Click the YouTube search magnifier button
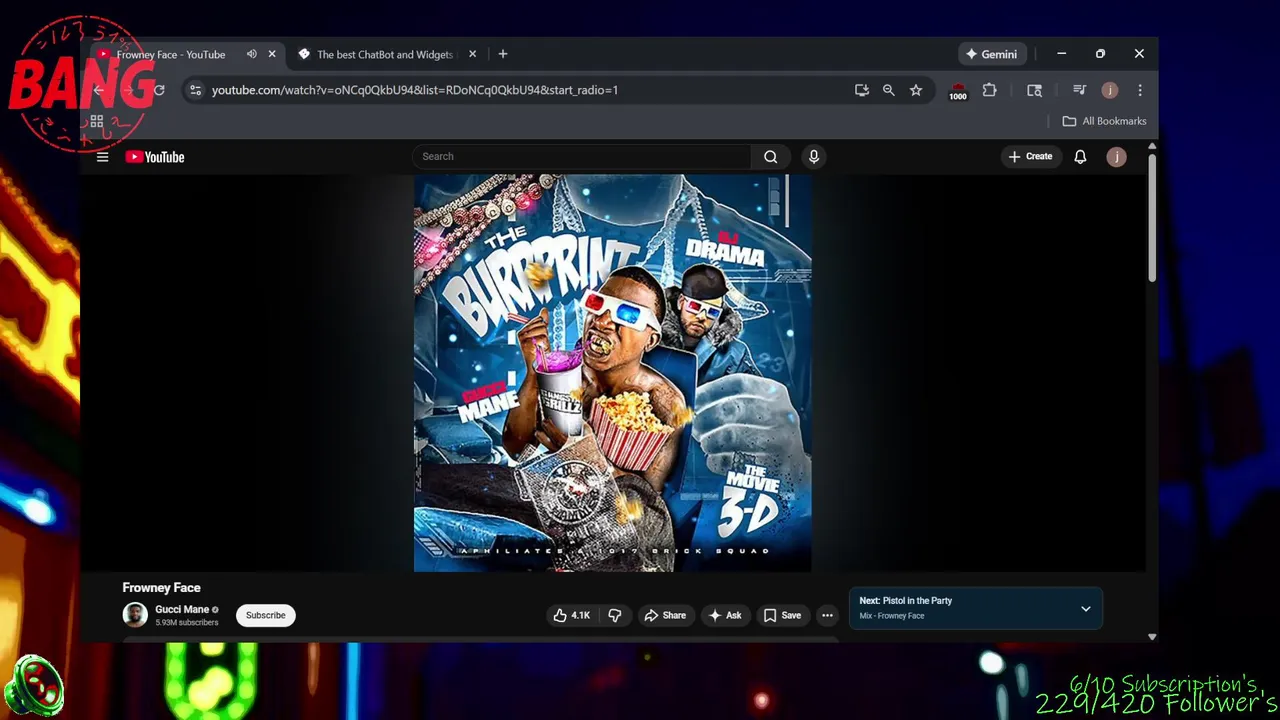1280x720 pixels. 770,156
